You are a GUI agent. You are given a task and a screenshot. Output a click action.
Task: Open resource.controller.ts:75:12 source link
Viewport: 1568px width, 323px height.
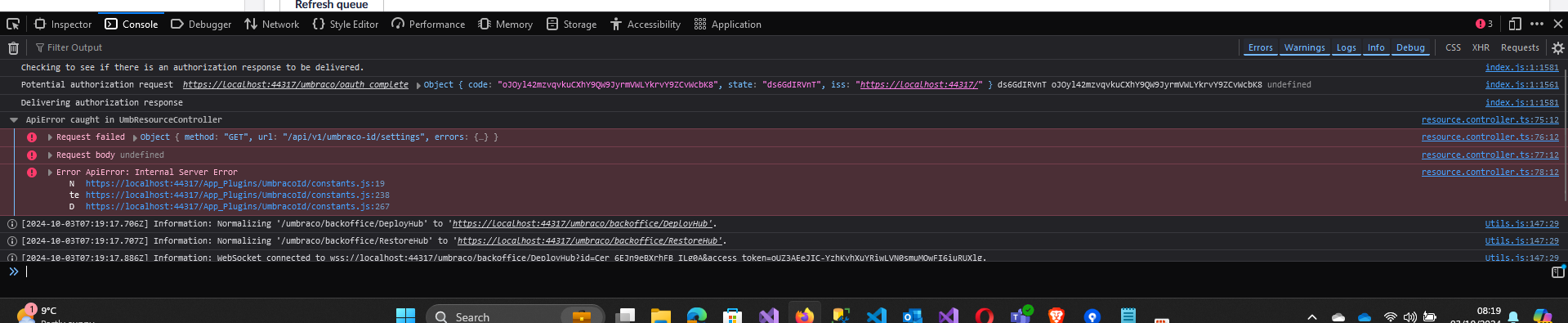click(1490, 119)
